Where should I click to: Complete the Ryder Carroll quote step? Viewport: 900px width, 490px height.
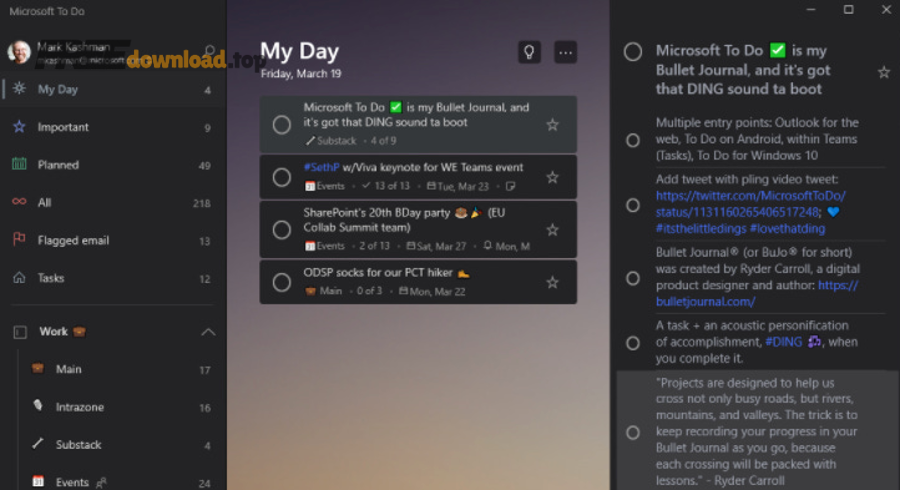pyautogui.click(x=633, y=432)
